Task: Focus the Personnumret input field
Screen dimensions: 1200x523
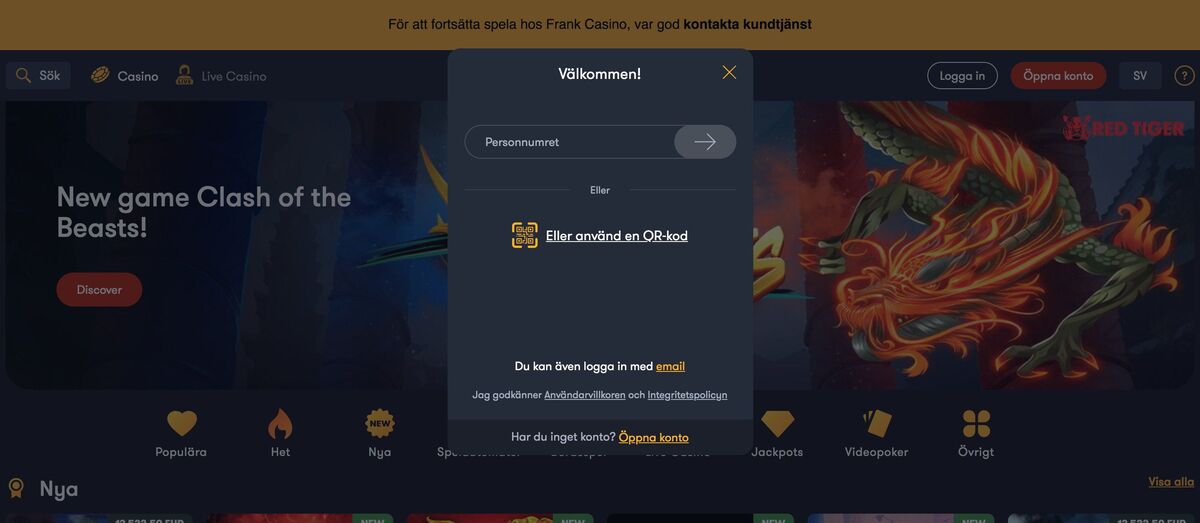Action: pos(570,142)
